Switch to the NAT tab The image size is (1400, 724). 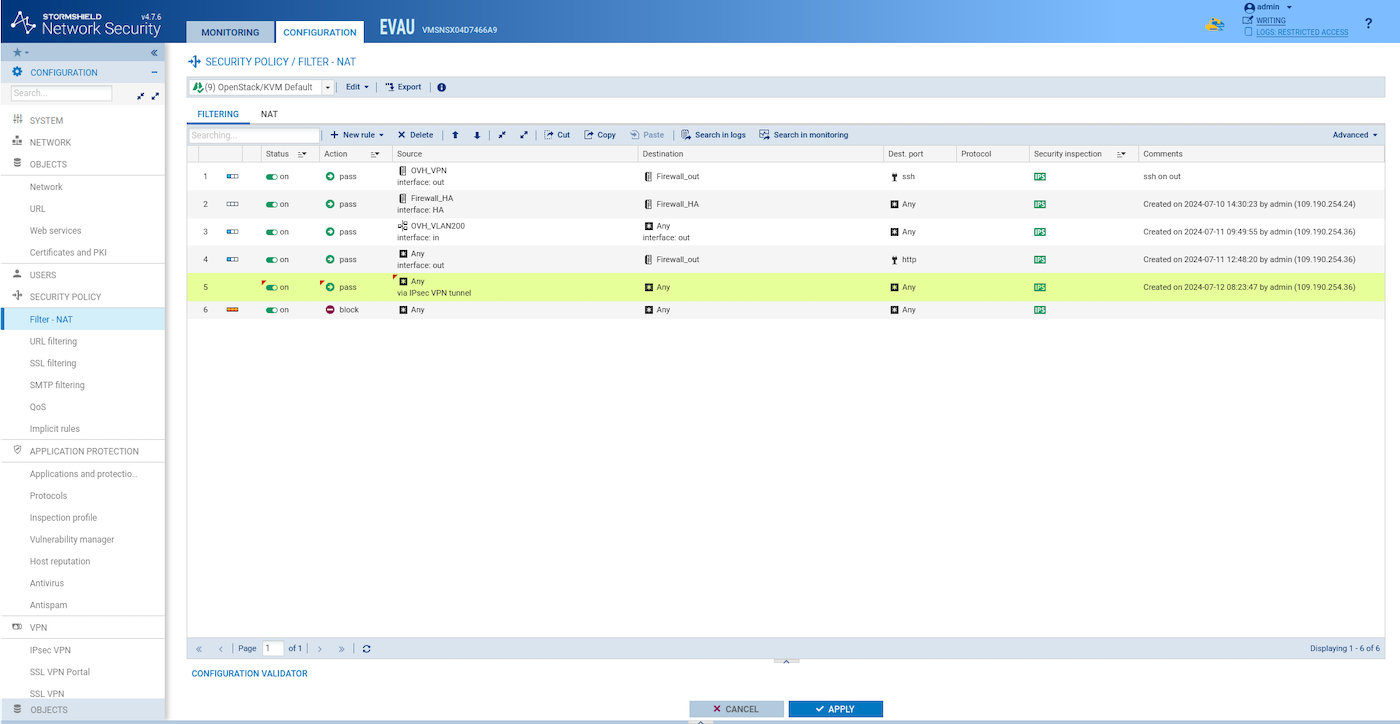click(x=269, y=114)
